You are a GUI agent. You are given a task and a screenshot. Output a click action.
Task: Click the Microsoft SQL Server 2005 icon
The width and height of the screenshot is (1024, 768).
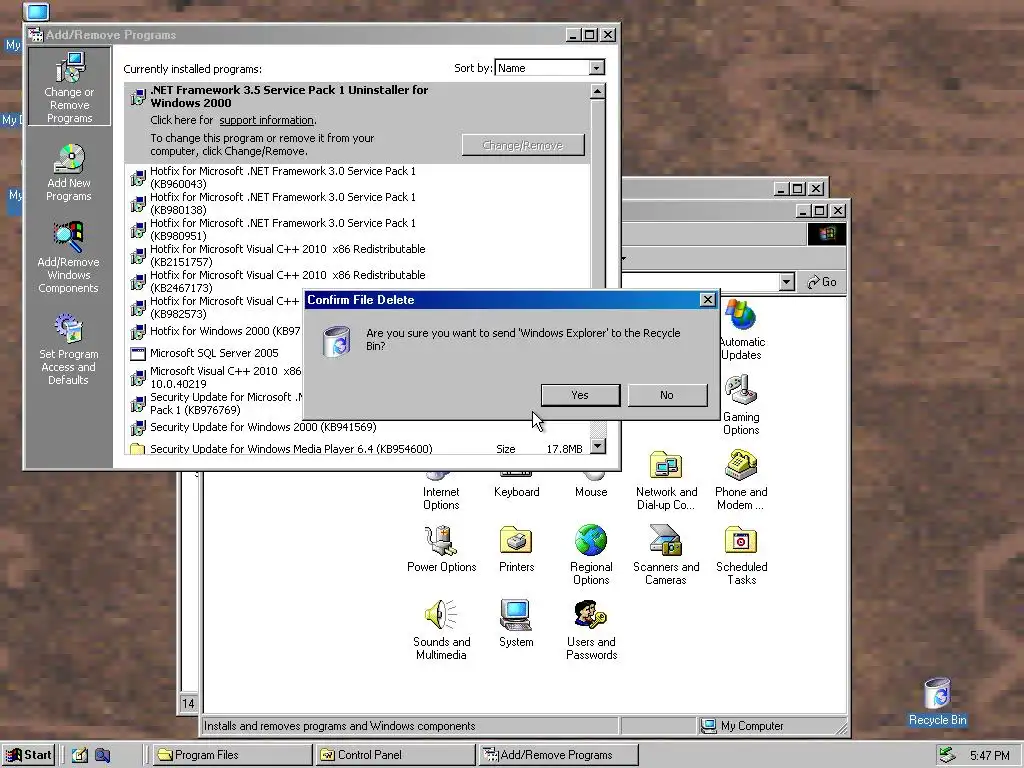(x=138, y=354)
